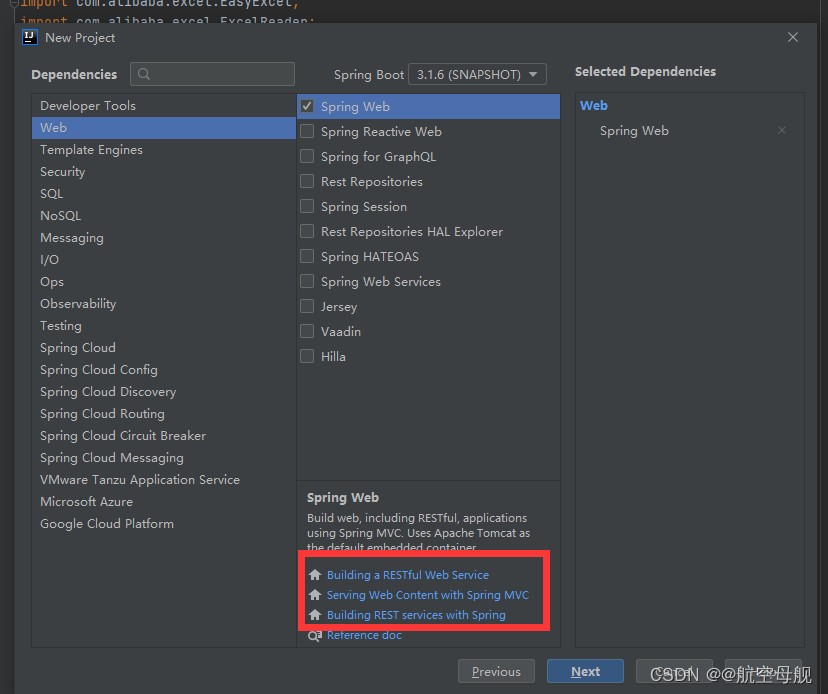Open the Ops category
The image size is (828, 694).
coord(164,282)
